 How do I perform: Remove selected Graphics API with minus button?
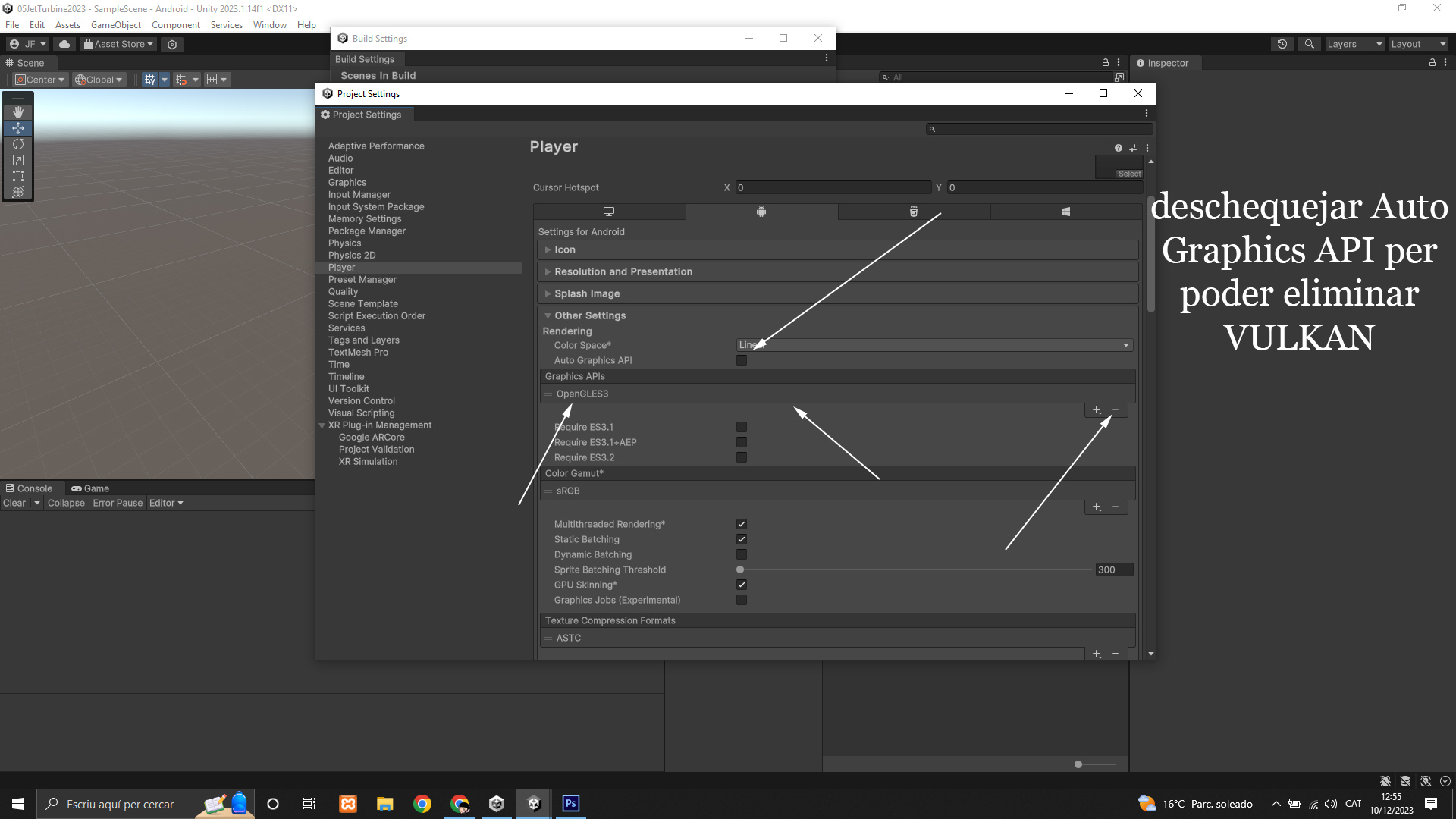(x=1116, y=410)
